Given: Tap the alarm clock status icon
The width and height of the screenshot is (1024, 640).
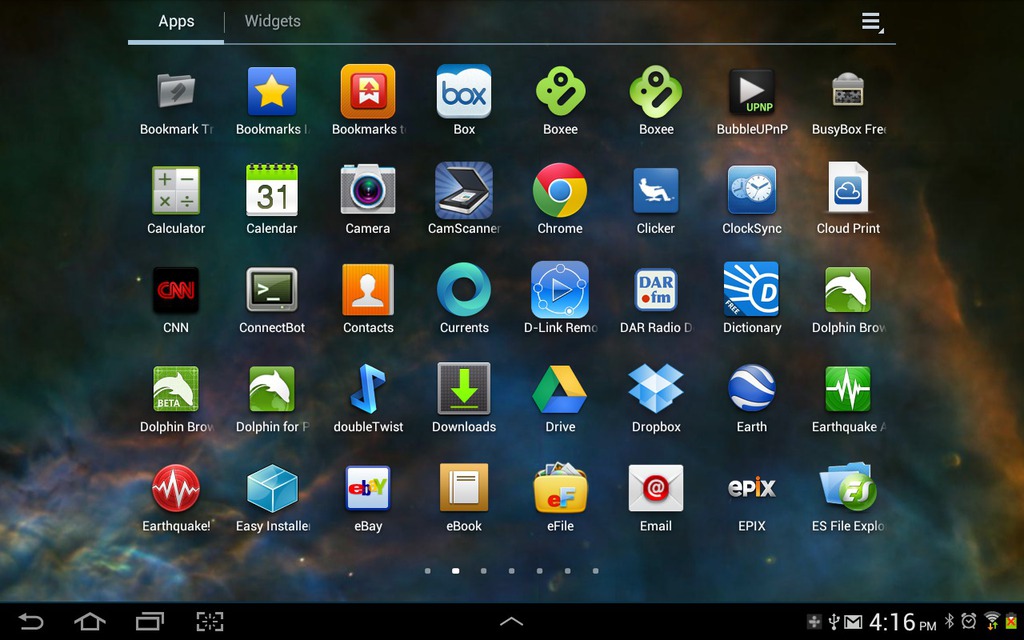Looking at the screenshot, I should (969, 621).
